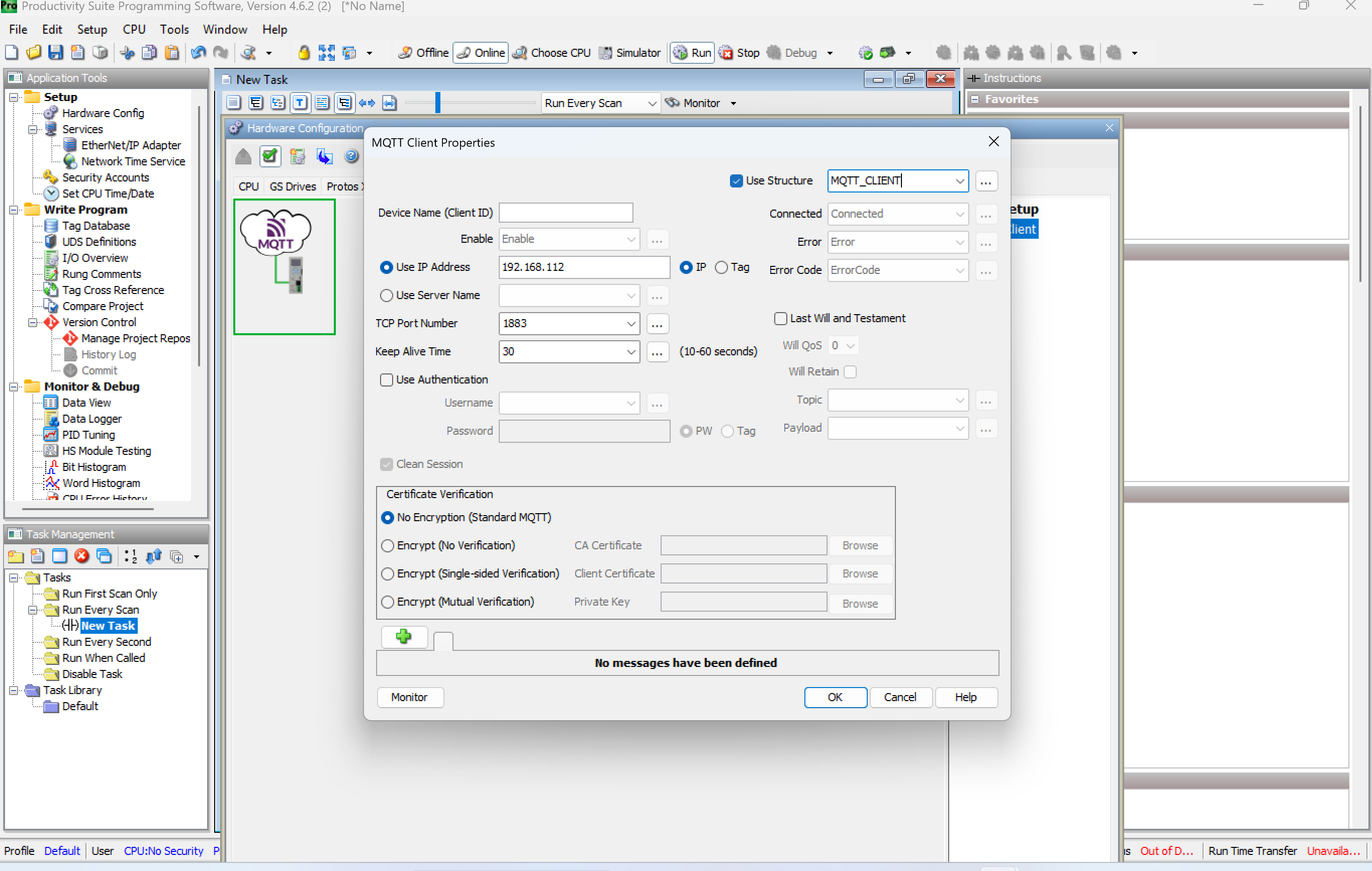Select Encrypt (Mutual Verification) option
1372x871 pixels.
click(388, 602)
